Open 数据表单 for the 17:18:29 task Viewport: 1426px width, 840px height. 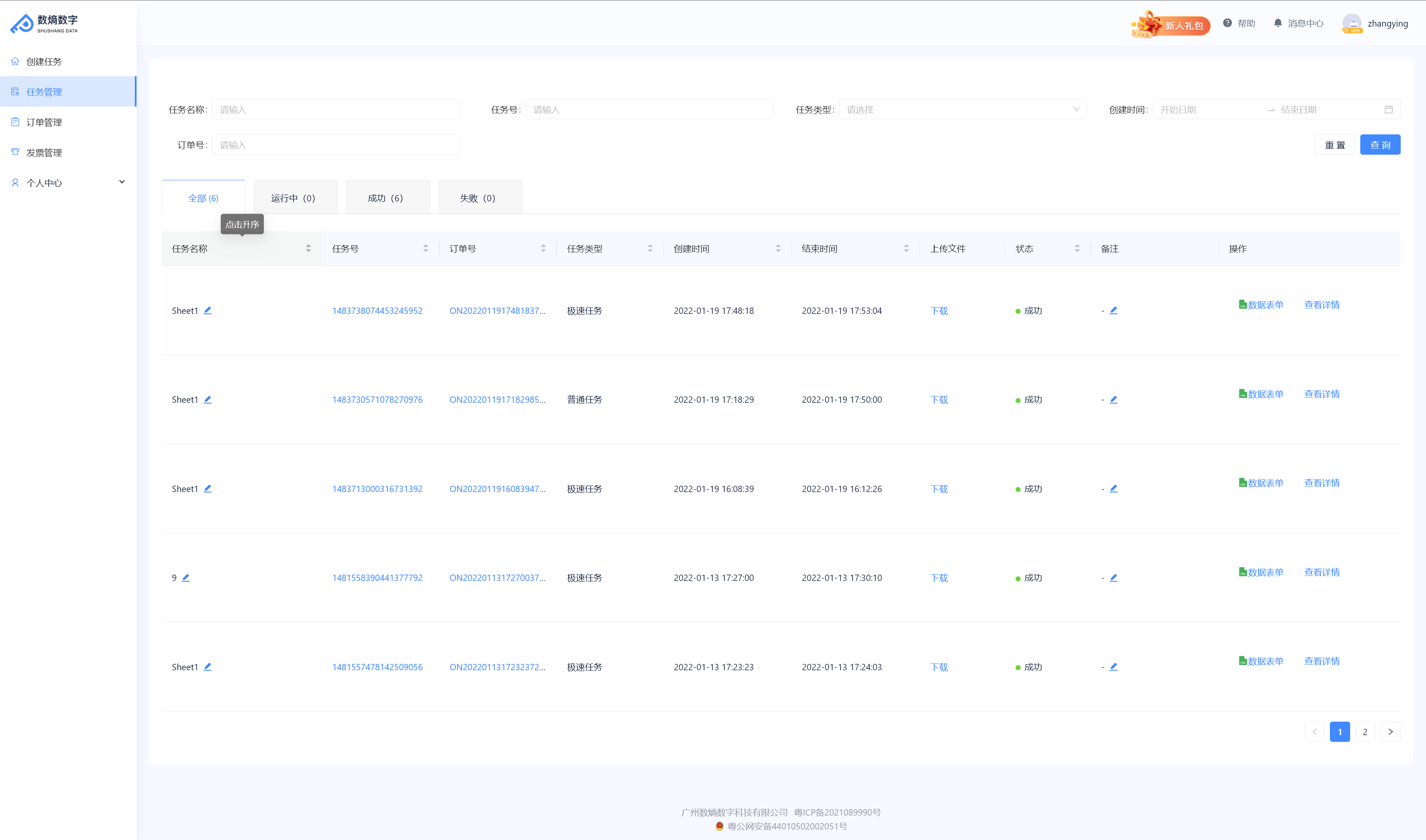coord(1261,394)
